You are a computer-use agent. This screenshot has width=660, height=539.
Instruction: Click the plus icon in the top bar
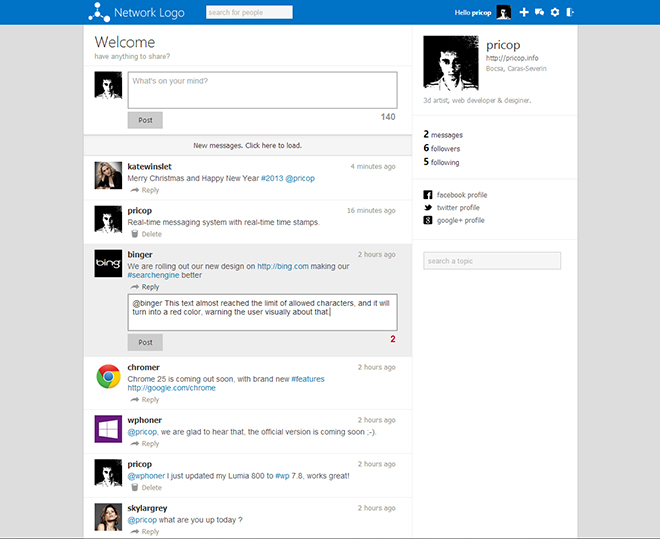pos(524,12)
